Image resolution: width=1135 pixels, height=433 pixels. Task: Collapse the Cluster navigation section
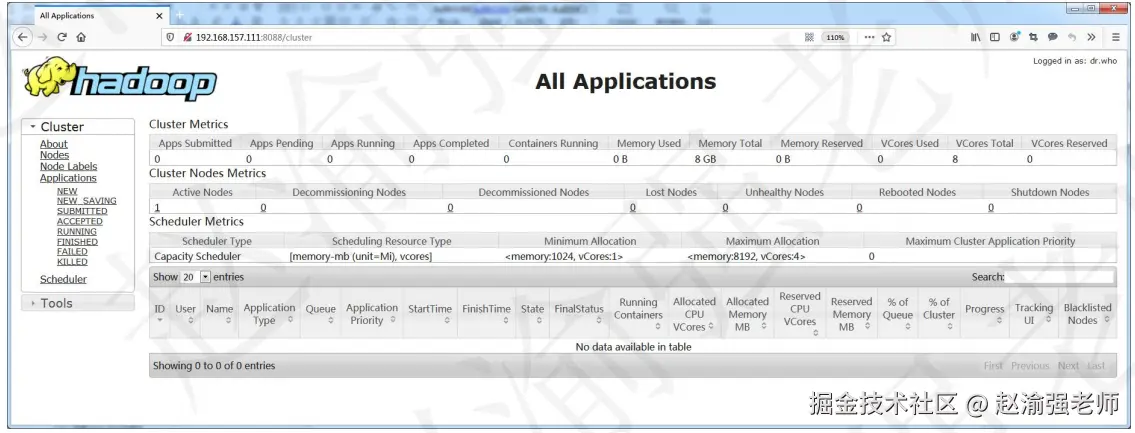77,127
